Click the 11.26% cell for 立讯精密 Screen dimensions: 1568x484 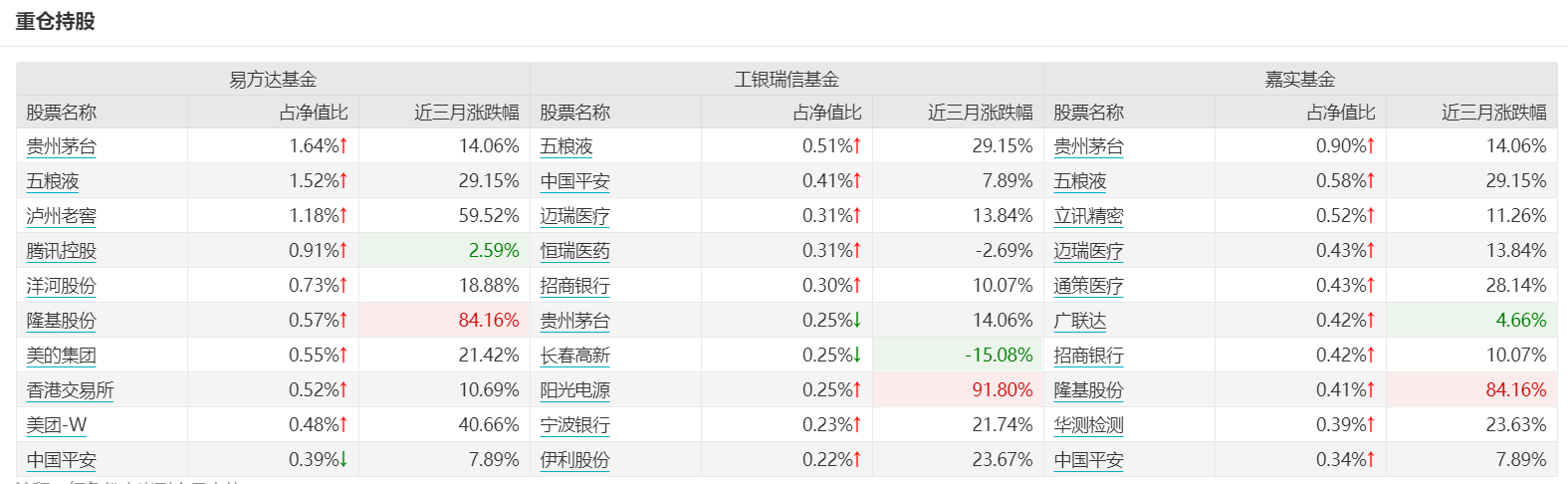point(1471,215)
